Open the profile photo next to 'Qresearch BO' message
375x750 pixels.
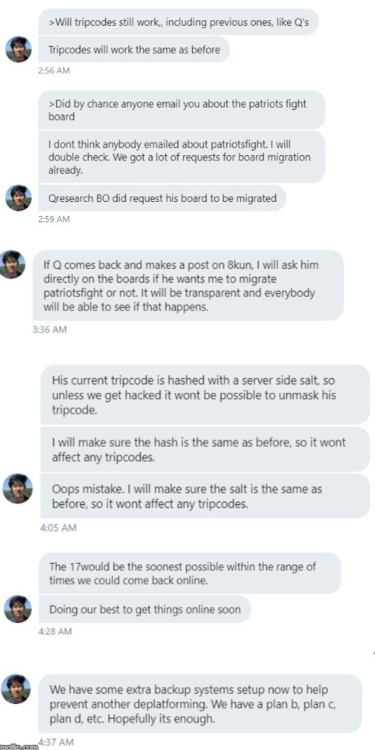point(18,198)
